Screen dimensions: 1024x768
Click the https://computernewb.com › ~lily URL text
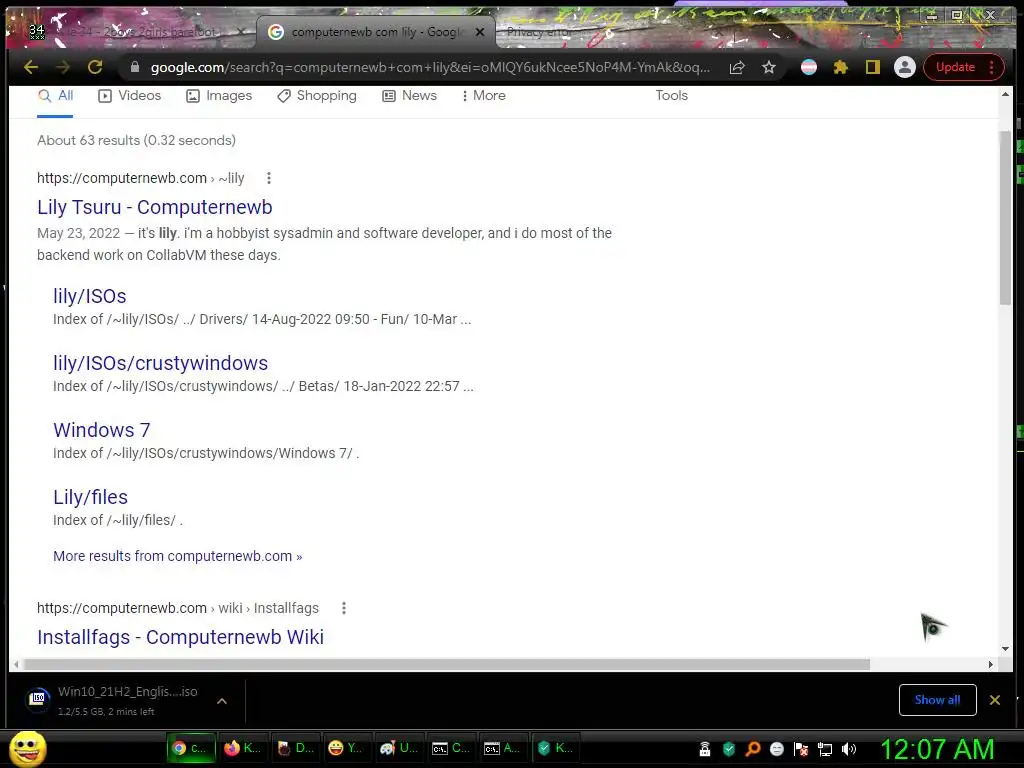(x=140, y=178)
